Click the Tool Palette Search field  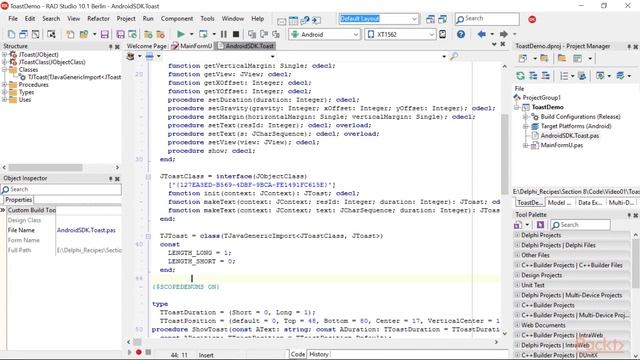point(580,224)
